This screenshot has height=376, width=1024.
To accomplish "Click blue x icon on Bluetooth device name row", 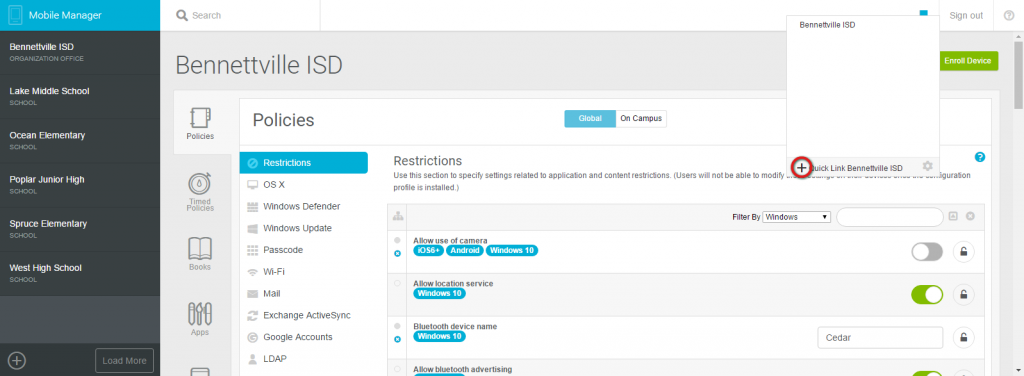I will tap(398, 339).
